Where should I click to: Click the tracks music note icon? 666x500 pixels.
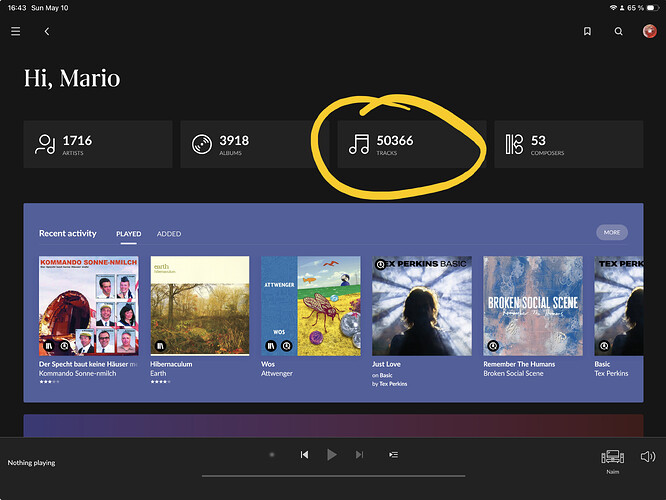[x=359, y=144]
